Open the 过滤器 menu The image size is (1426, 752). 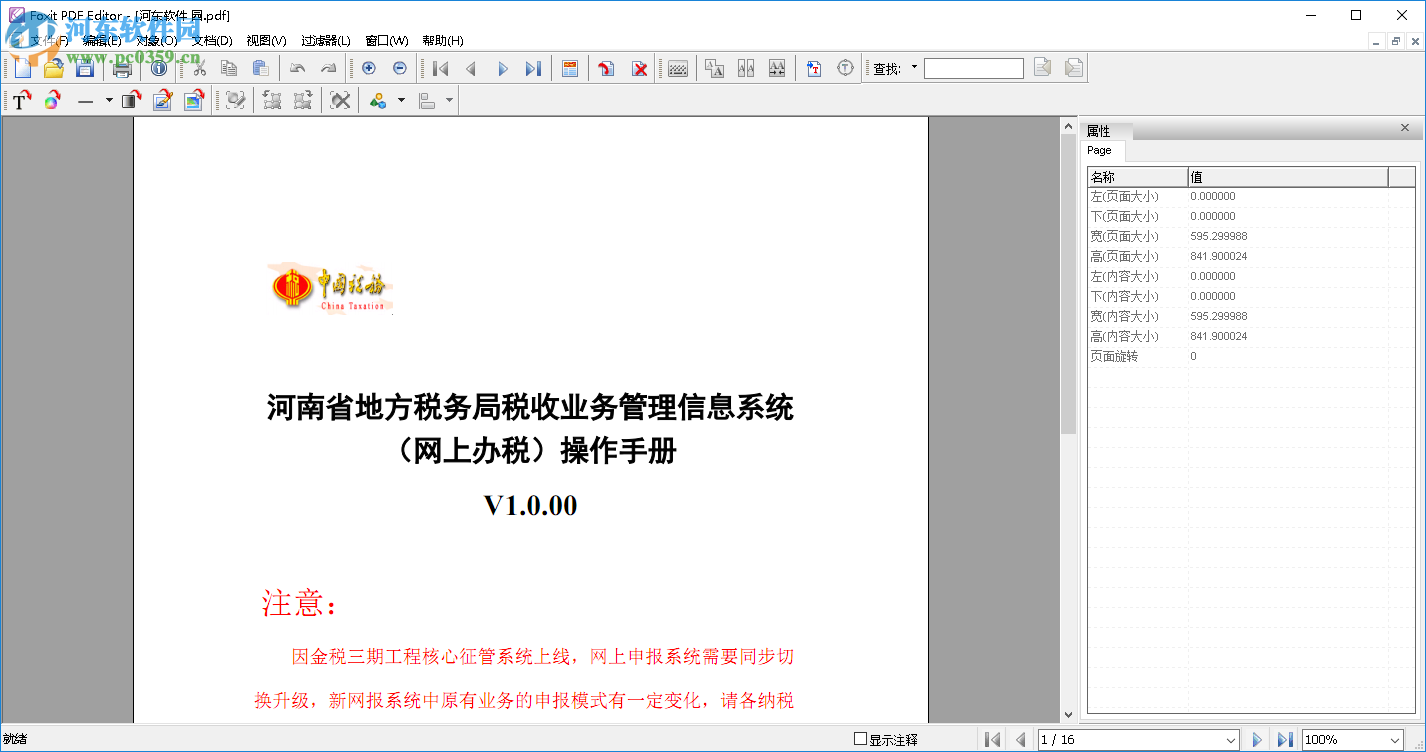click(323, 40)
